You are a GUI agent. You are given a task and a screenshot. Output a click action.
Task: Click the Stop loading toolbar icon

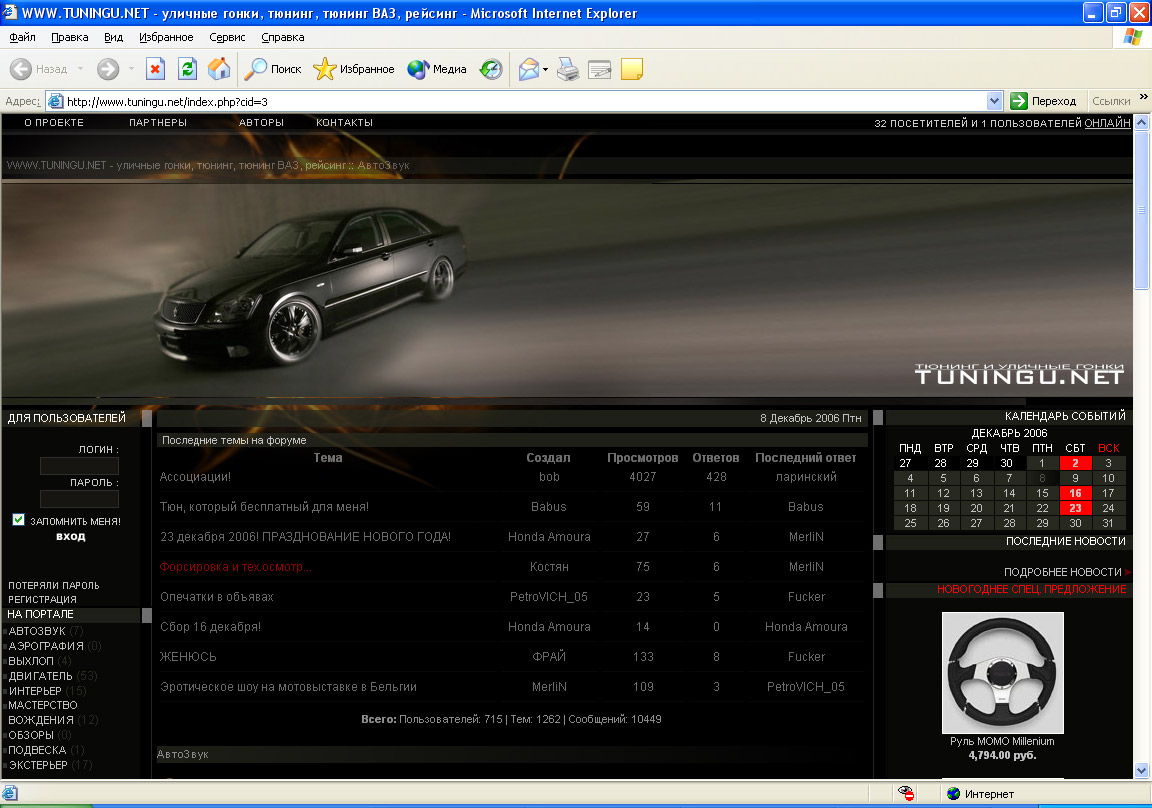pyautogui.click(x=155, y=69)
